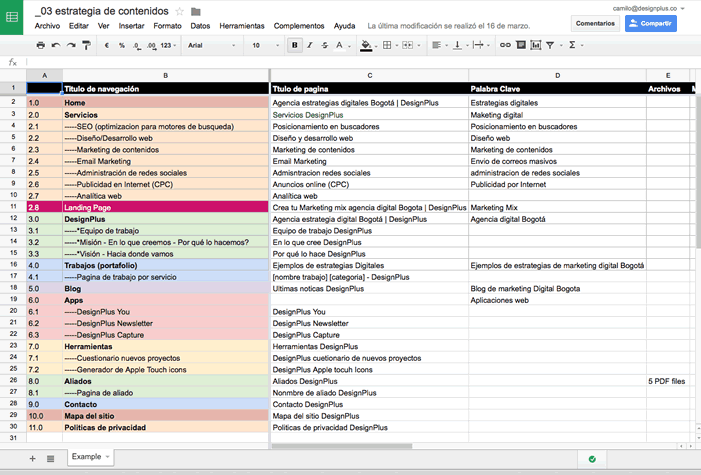The height and width of the screenshot is (475, 701).
Task: Click the Comentarios button
Action: (x=595, y=23)
